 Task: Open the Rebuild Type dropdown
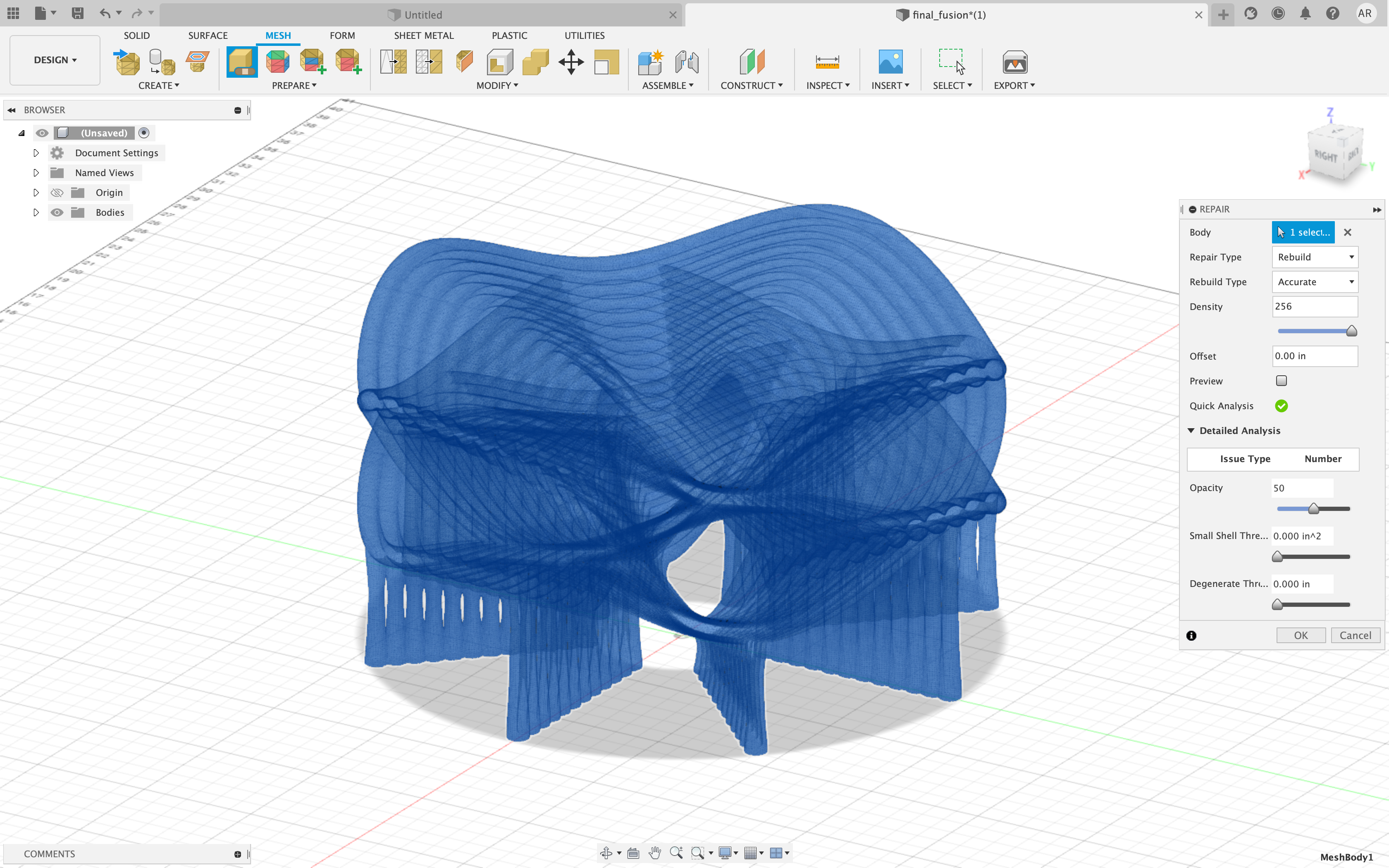pos(1315,282)
